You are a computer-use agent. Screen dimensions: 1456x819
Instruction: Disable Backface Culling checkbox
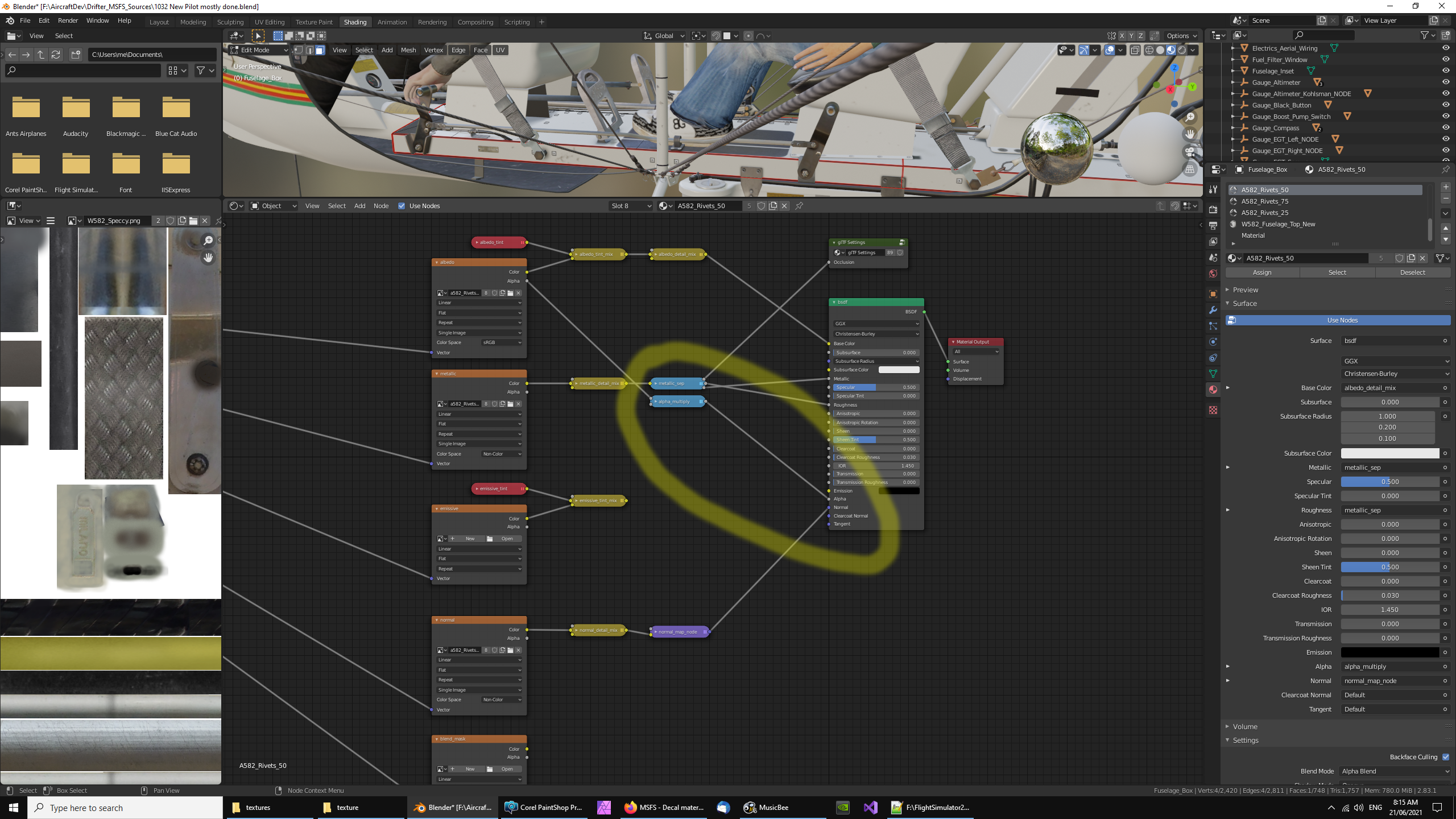1446,757
